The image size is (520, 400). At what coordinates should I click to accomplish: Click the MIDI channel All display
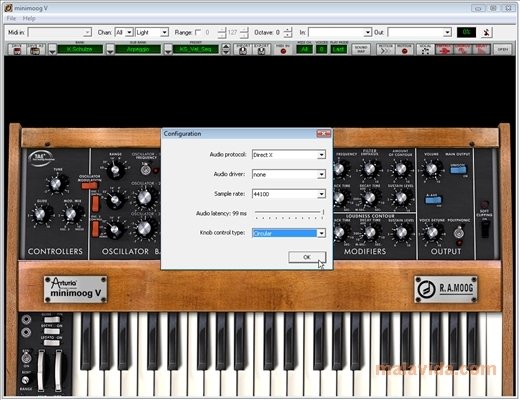tap(304, 50)
